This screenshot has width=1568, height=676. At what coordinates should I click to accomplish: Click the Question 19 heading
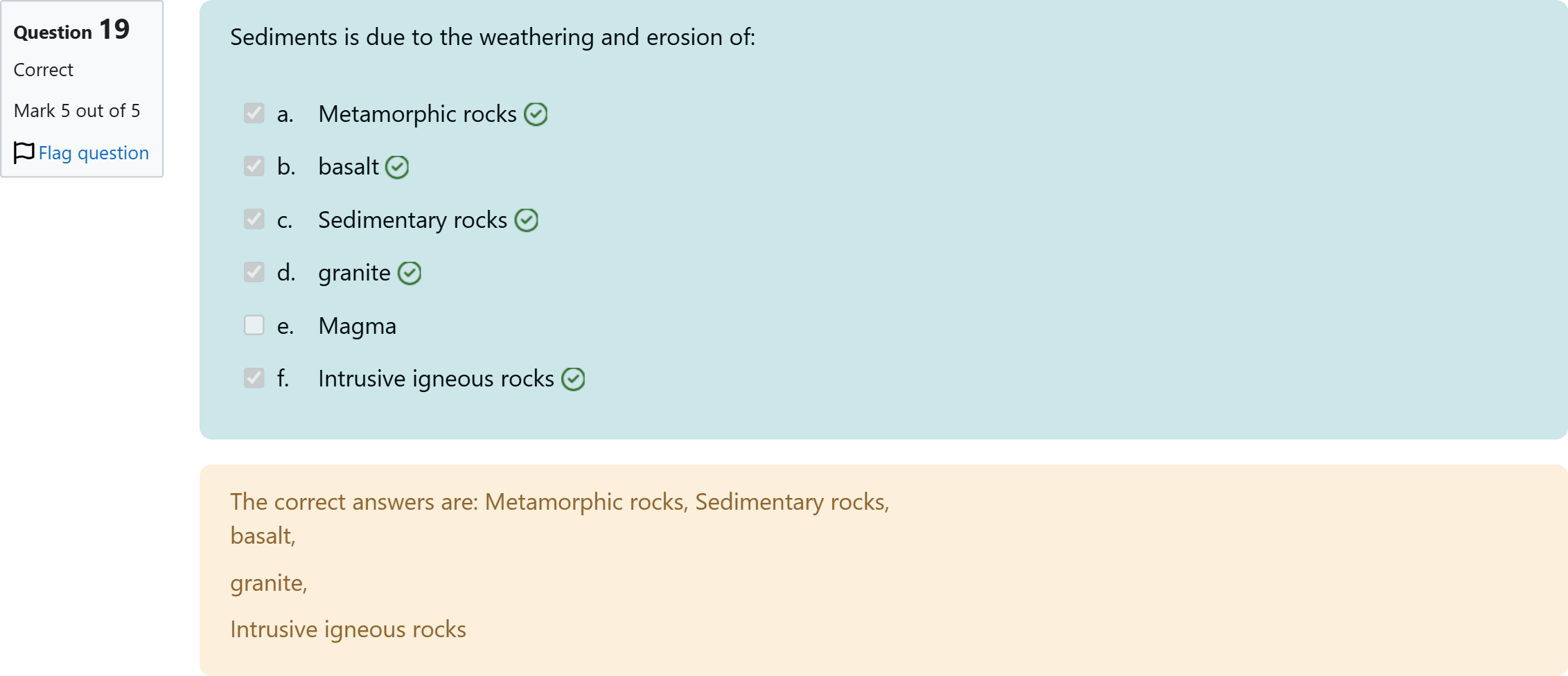[71, 30]
